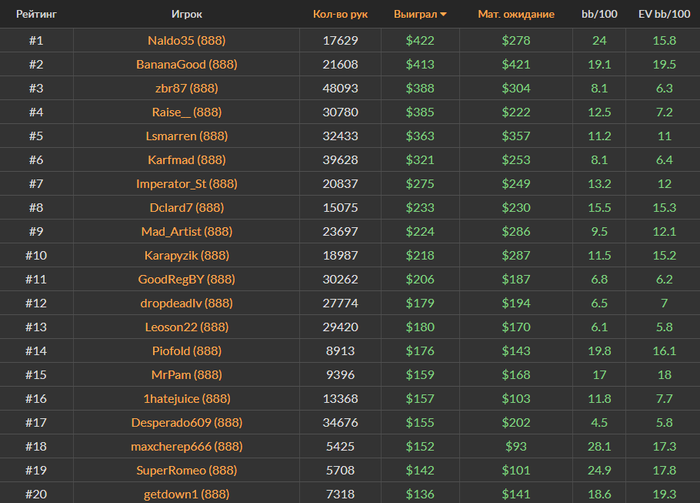Select expectation value $278
The image size is (700, 503).
(x=516, y=41)
